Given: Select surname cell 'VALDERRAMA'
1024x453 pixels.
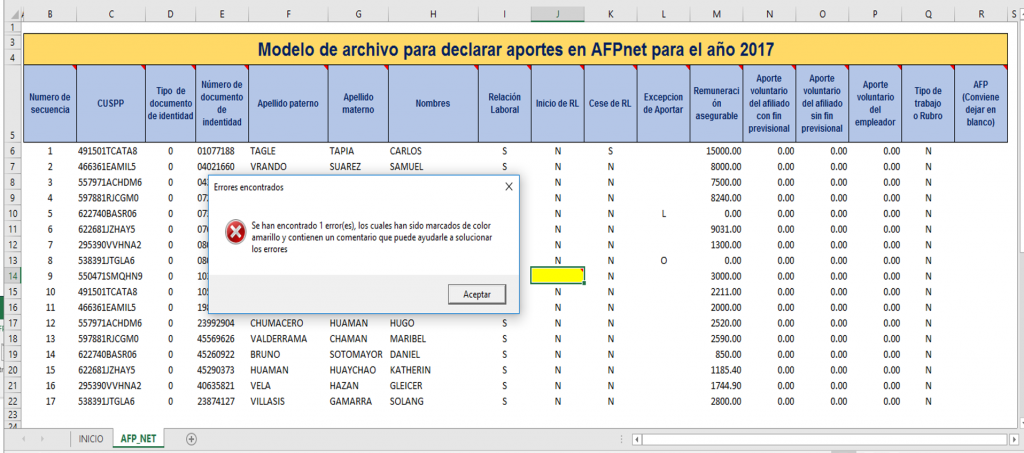Looking at the screenshot, I should coord(287,339).
